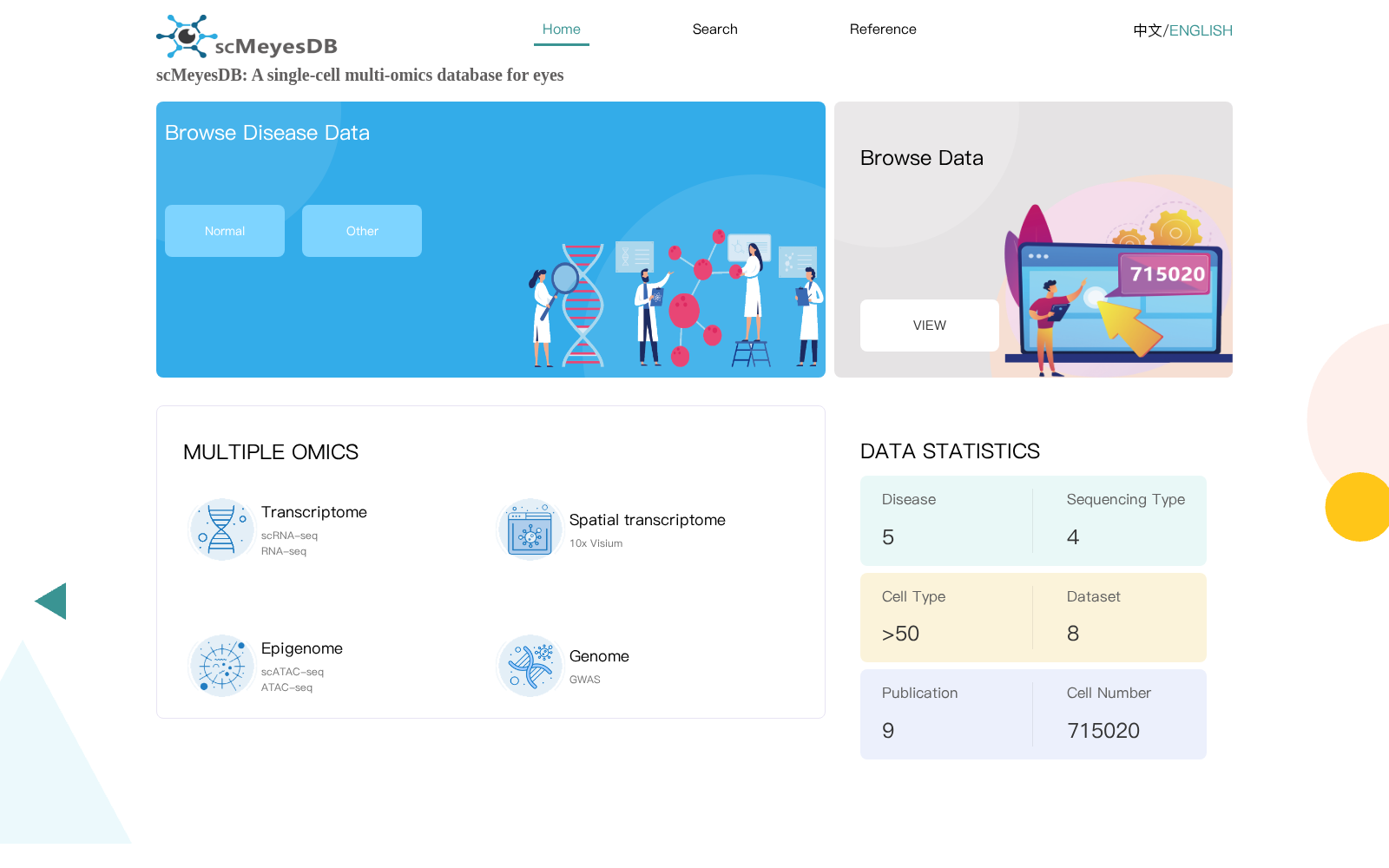
Task: Click the Browse Disease Data heading
Action: (x=267, y=133)
